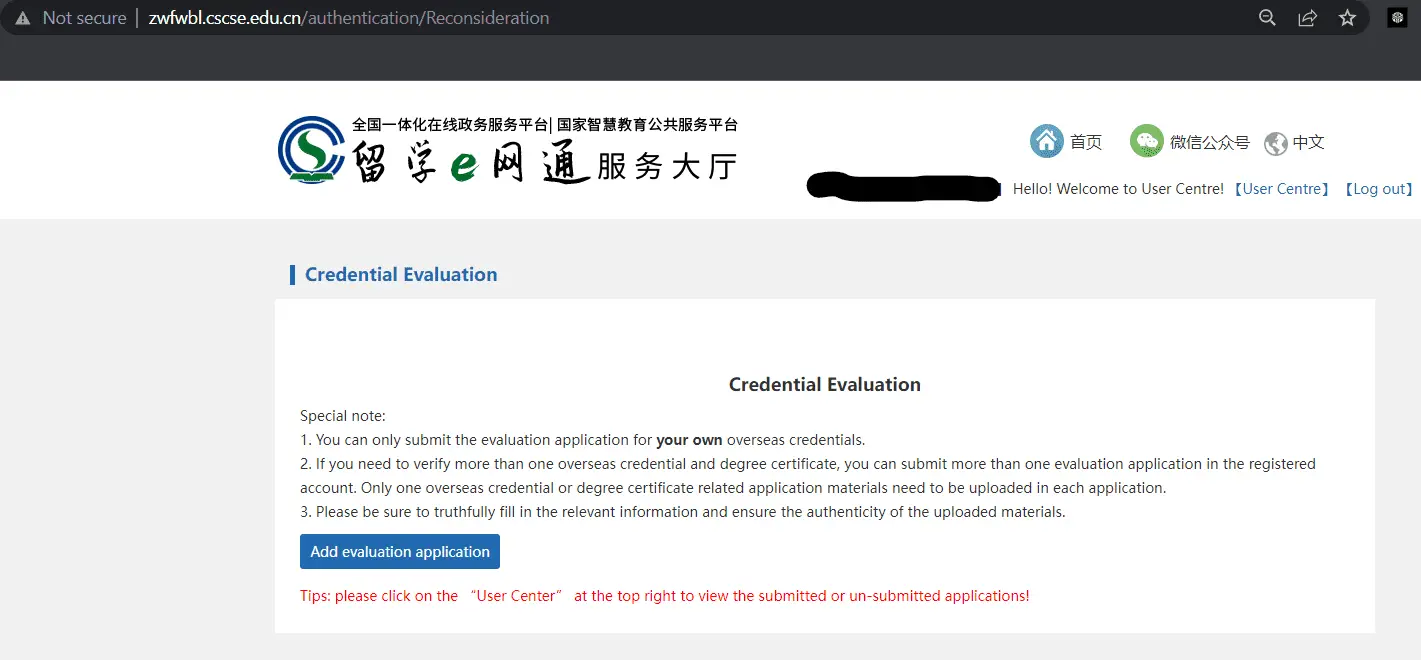Screen dimensions: 1421x660
Task: Click the Not secure warning triangle icon
Action: 22,17
